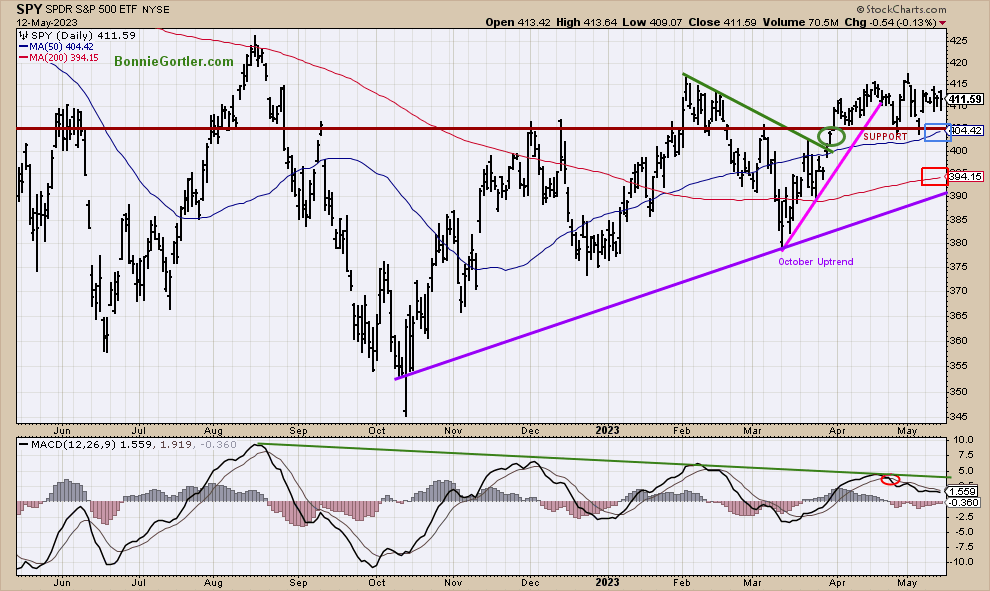Select Sep on the price panel time axis
Image resolution: width=990 pixels, height=591 pixels.
(x=298, y=431)
